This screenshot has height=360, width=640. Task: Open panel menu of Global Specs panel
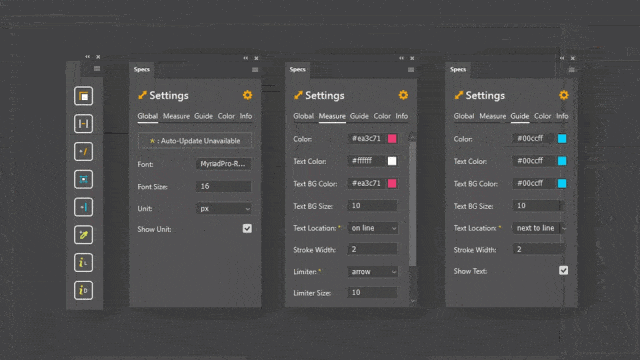coord(255,70)
